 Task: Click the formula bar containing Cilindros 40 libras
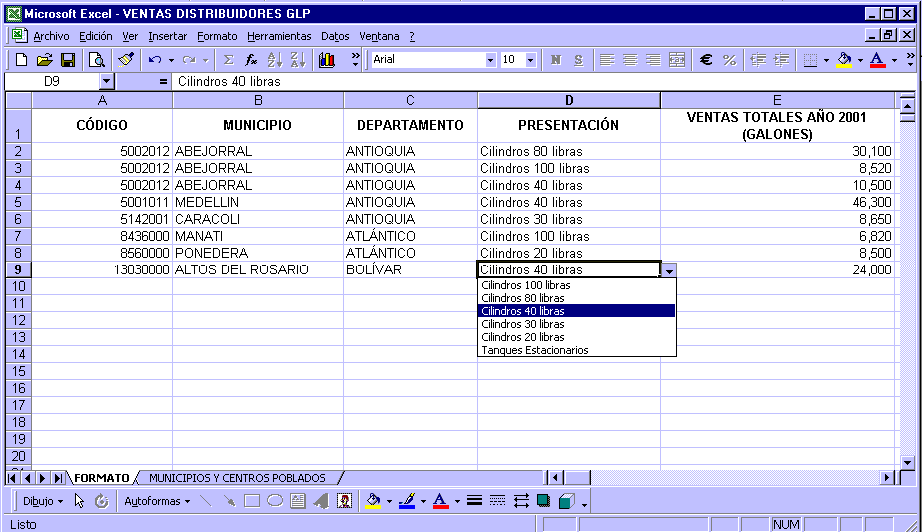(500, 81)
